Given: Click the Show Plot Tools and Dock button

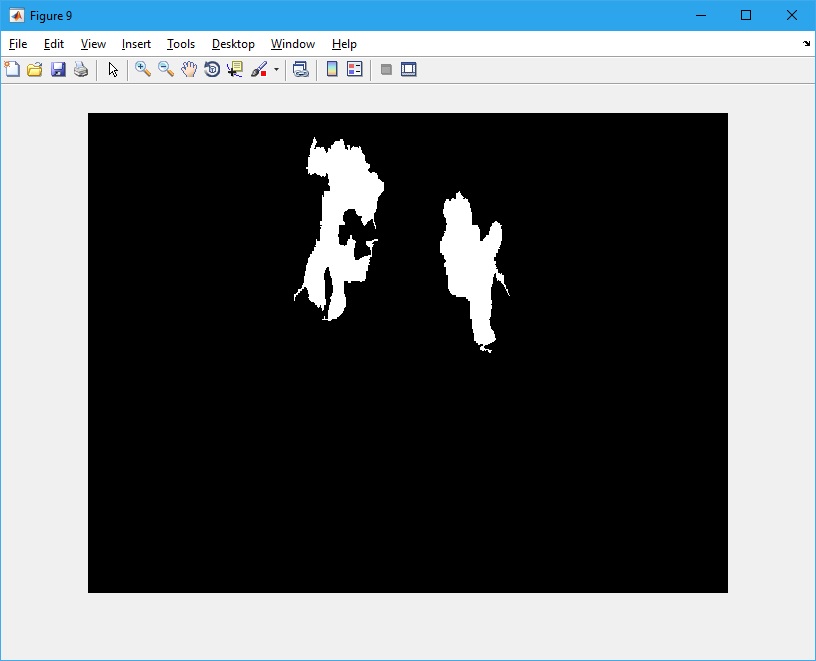Looking at the screenshot, I should point(409,70).
